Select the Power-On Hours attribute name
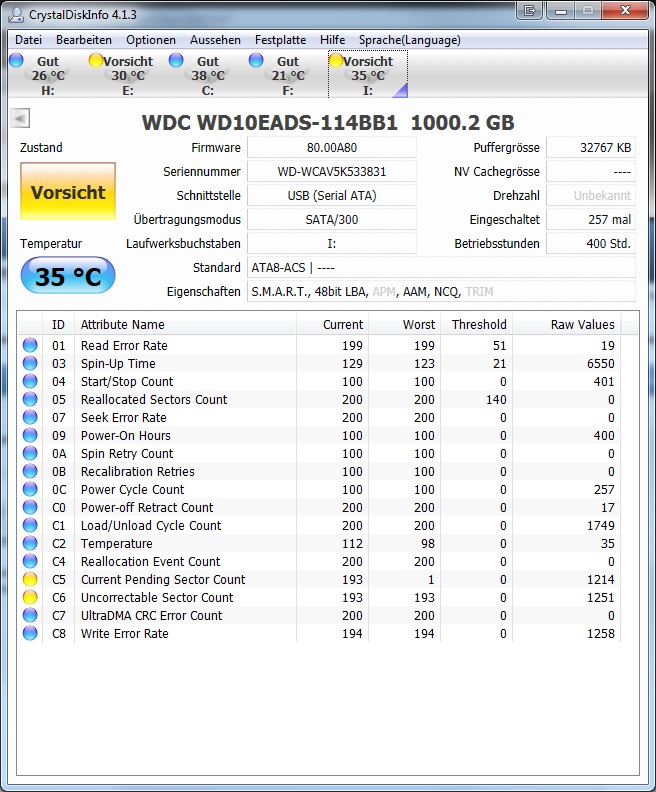The height and width of the screenshot is (792, 656). (x=126, y=435)
